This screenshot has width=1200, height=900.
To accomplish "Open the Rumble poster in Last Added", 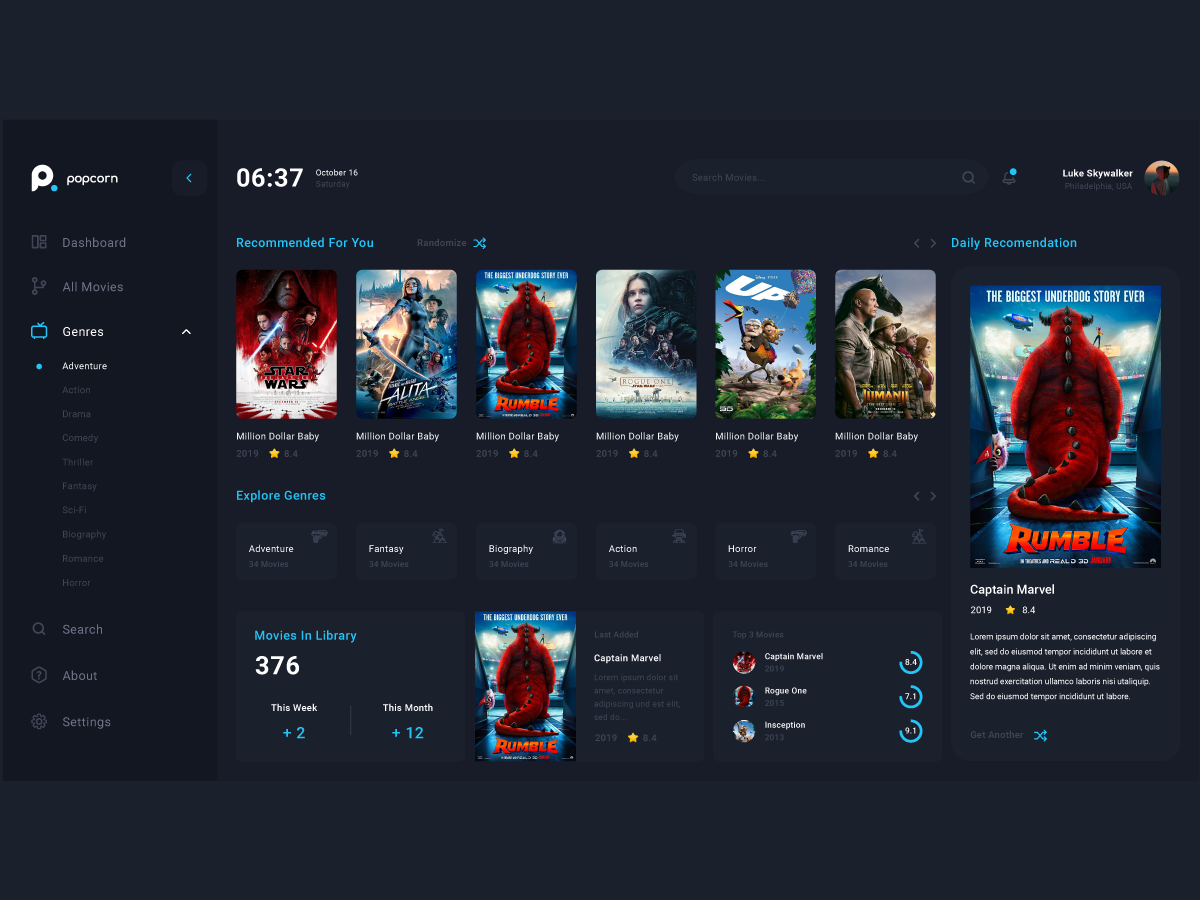I will [x=525, y=687].
